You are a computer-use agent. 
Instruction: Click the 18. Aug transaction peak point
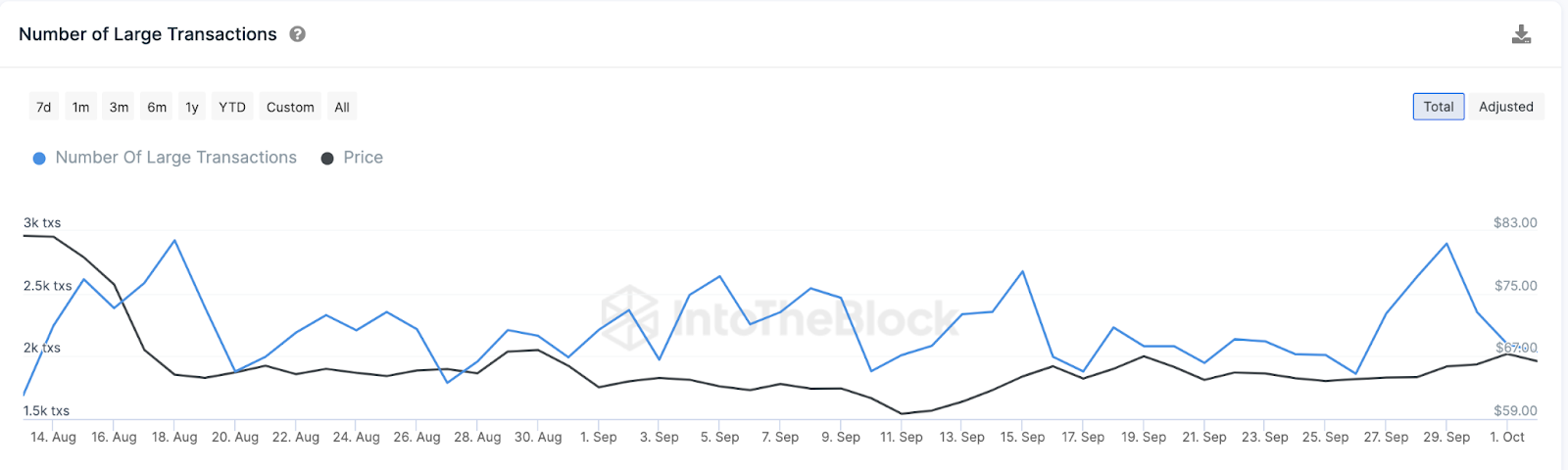[x=174, y=241]
